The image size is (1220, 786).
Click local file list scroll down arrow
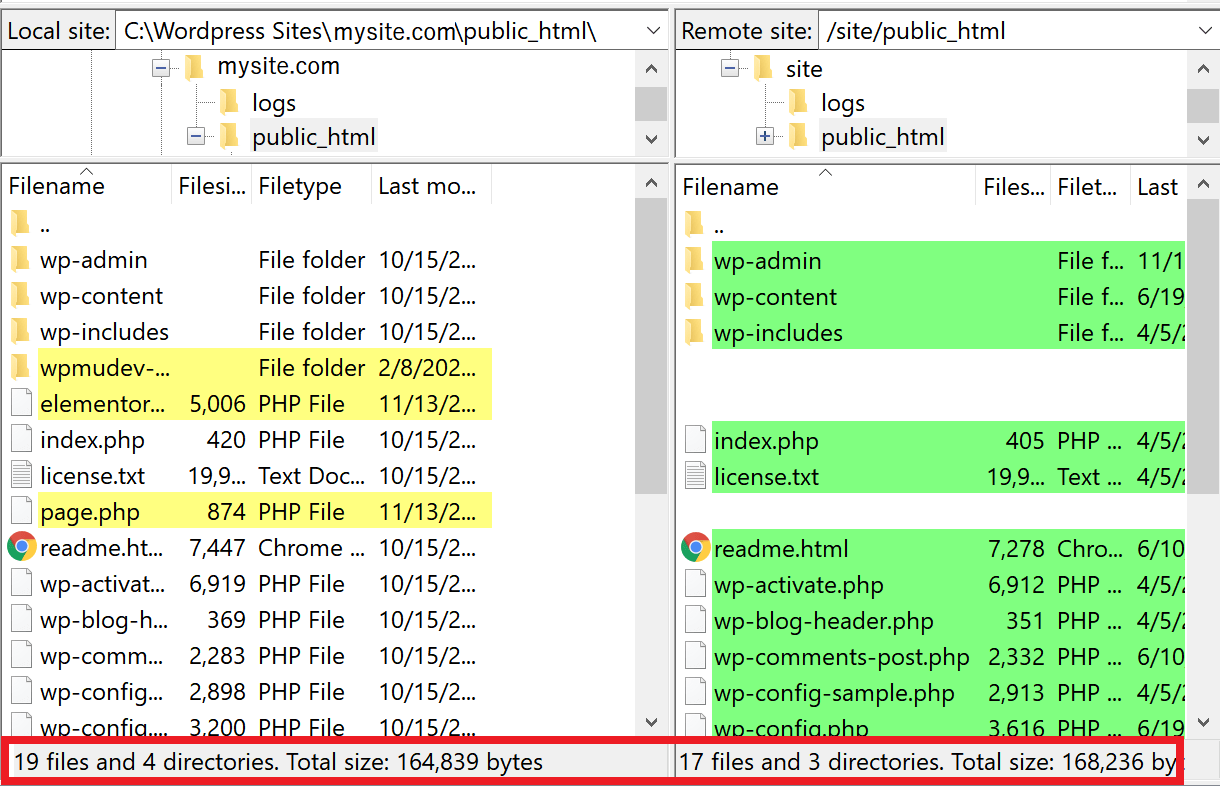pos(651,722)
